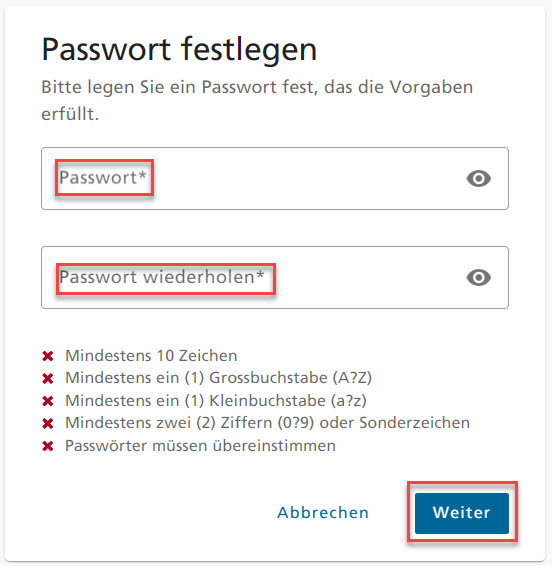The width and height of the screenshot is (552, 566).
Task: Cancel via the Abbrechen link
Action: [323, 513]
